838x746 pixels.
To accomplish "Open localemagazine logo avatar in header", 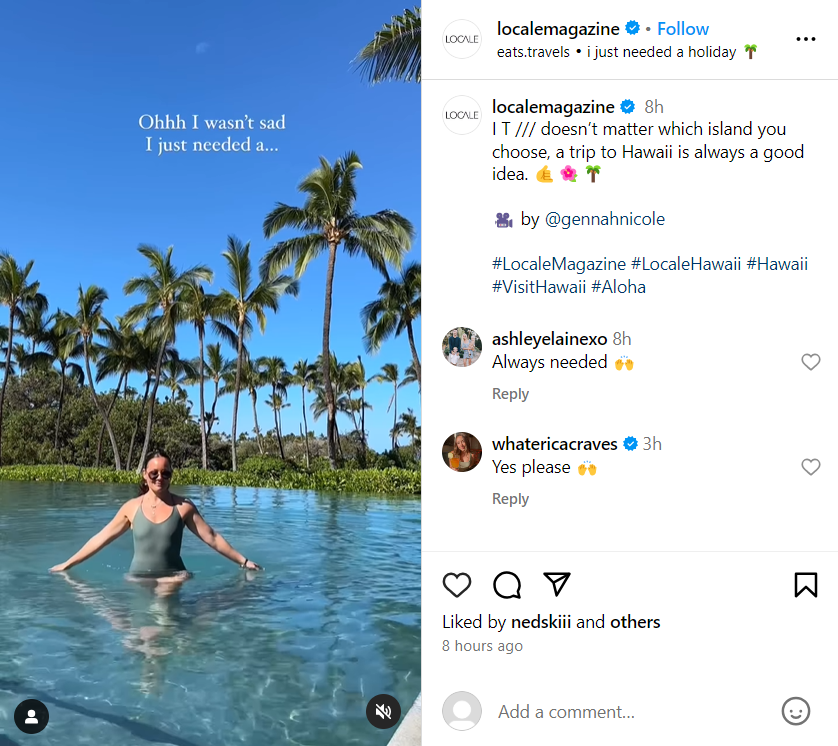I will point(462,39).
